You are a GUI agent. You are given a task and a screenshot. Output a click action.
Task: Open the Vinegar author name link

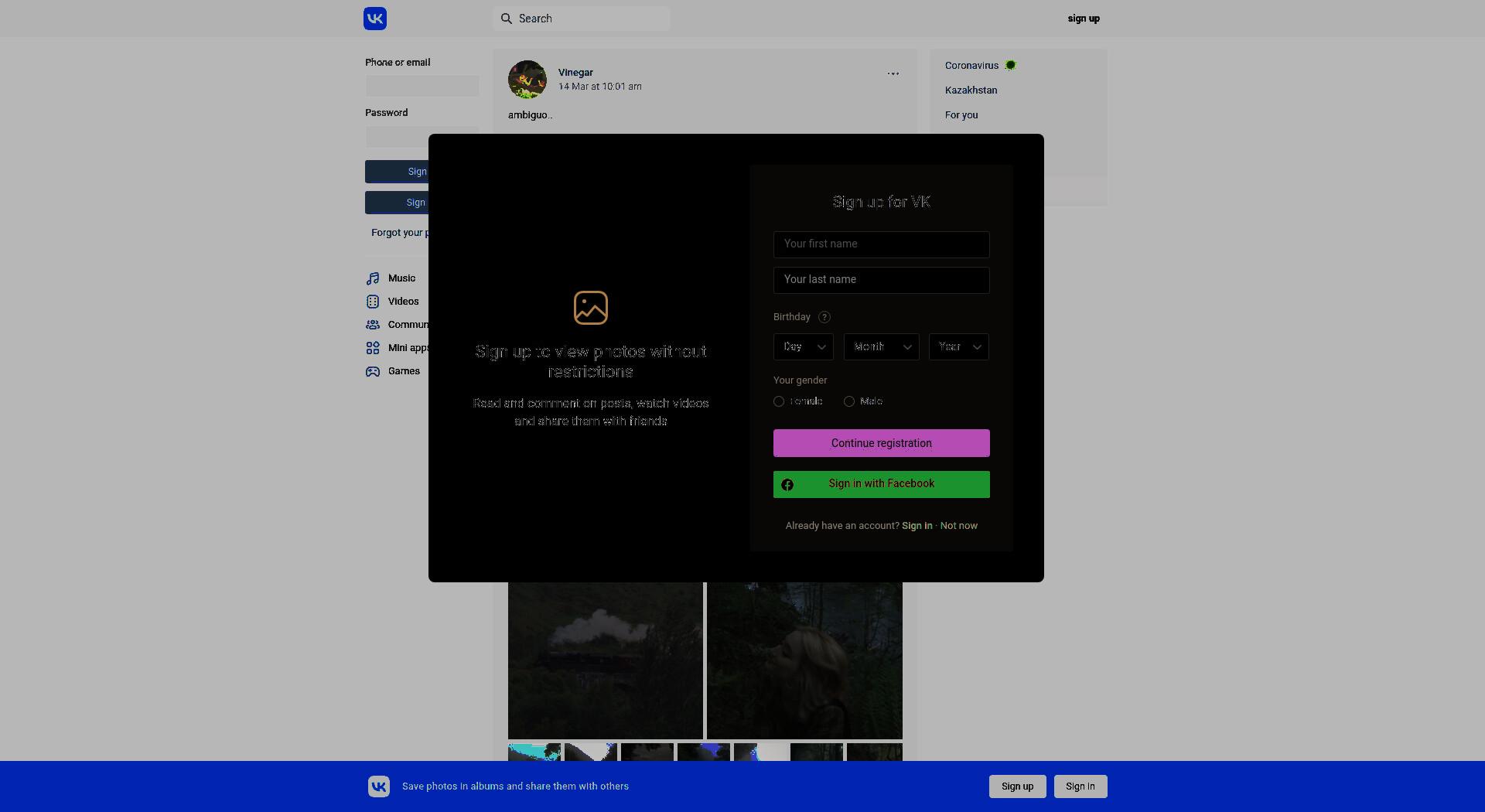coord(575,73)
